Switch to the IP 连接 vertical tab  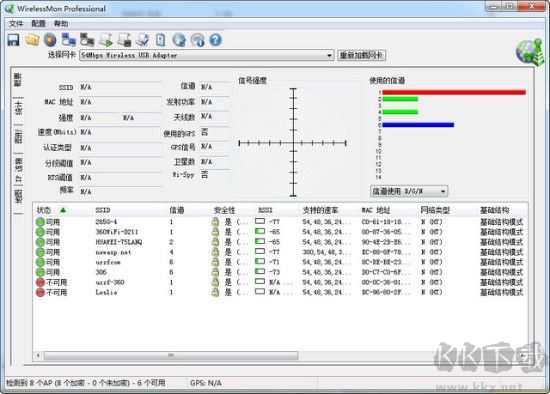coord(18,169)
